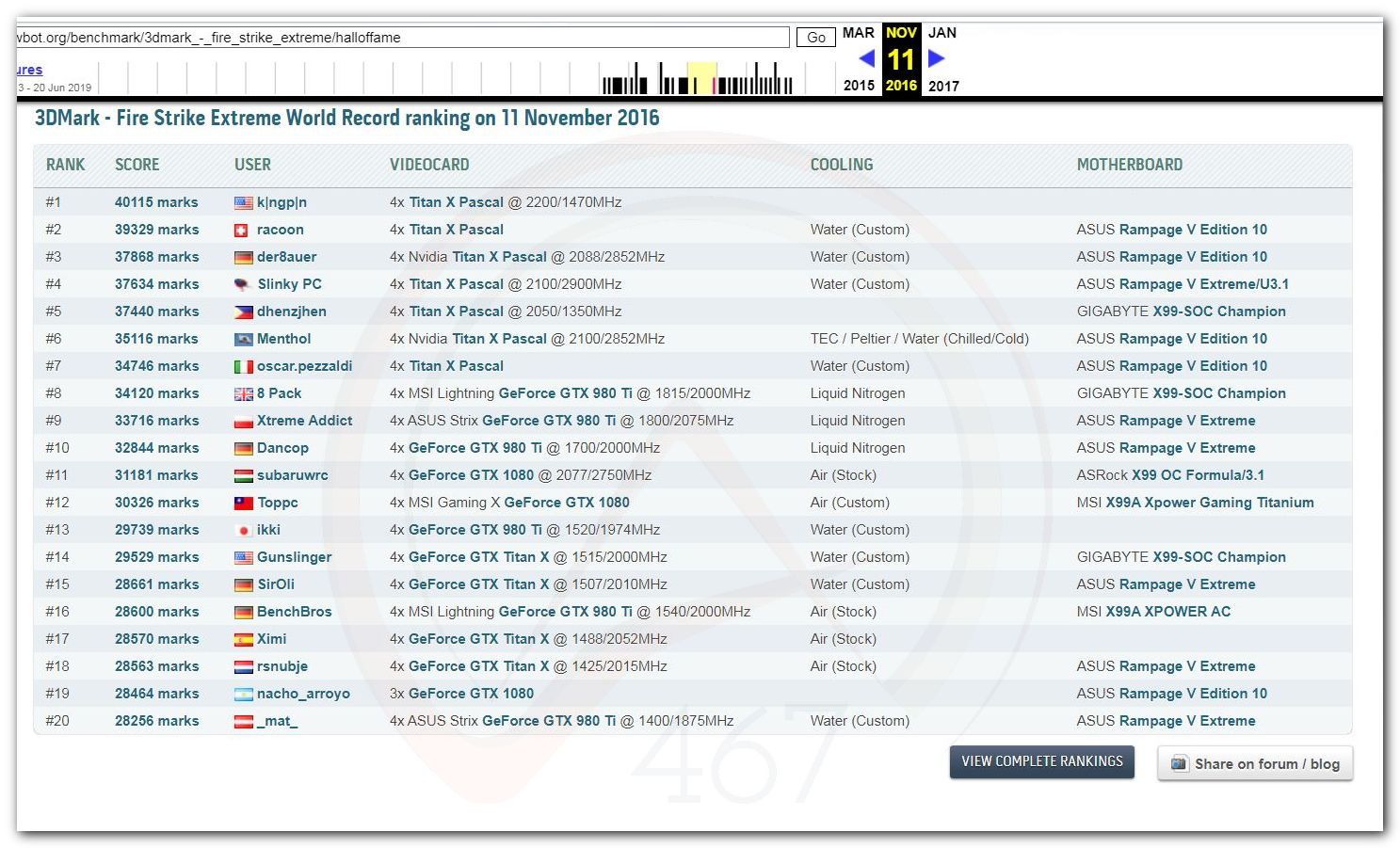Open Titan X Pascal videocard link in rank #1
The image size is (1400, 848).
click(457, 202)
